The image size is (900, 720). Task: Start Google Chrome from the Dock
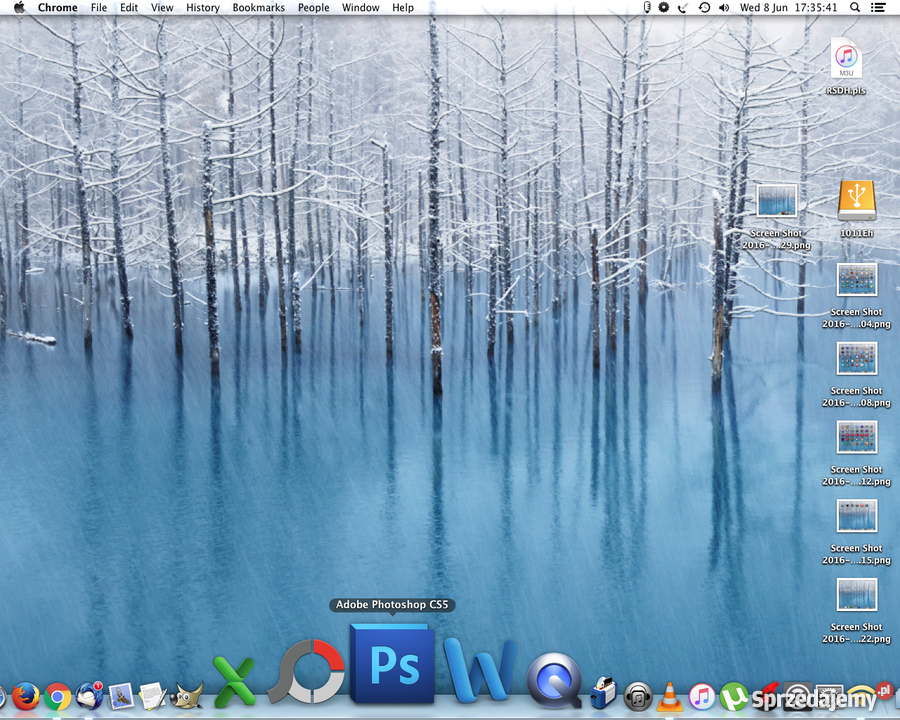[x=56, y=695]
